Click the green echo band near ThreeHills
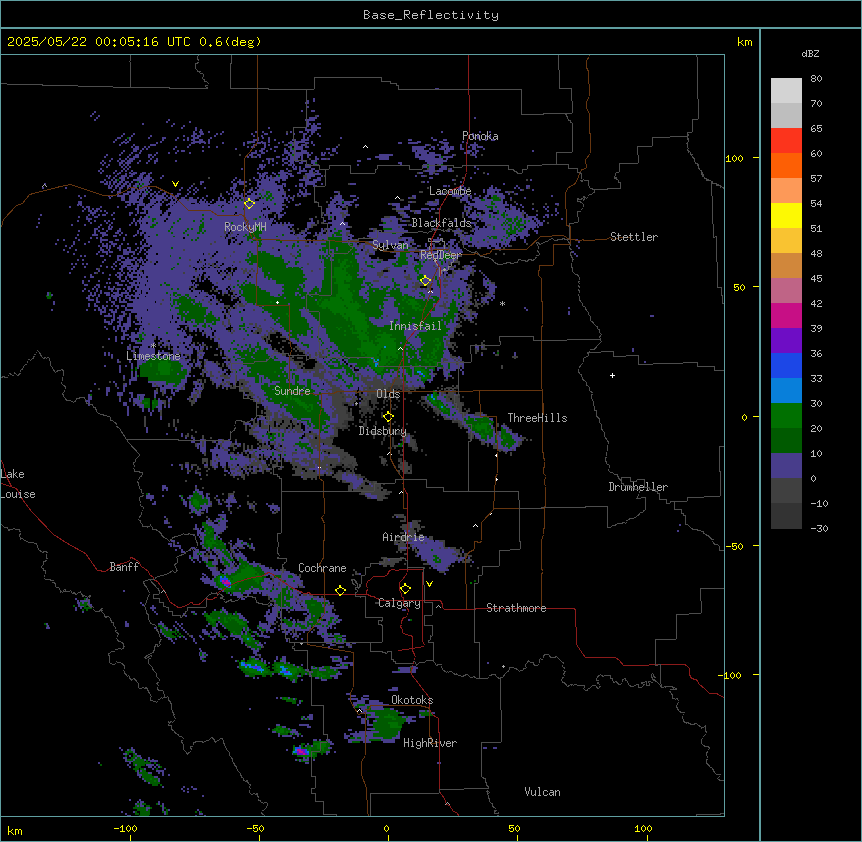Image resolution: width=862 pixels, height=842 pixels. pyautogui.click(x=476, y=422)
